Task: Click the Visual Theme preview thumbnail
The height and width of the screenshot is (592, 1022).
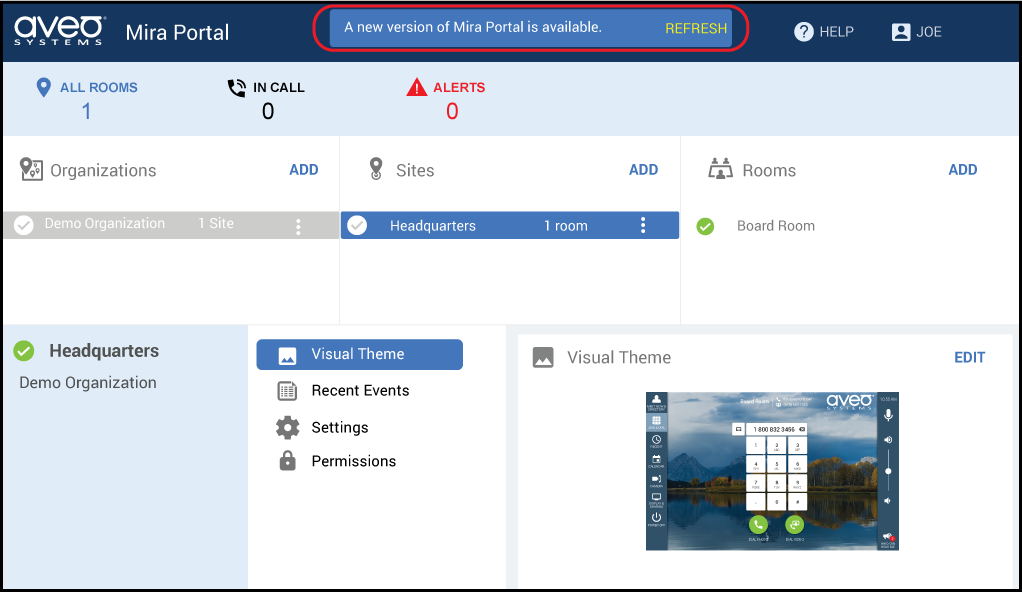Action: 771,470
